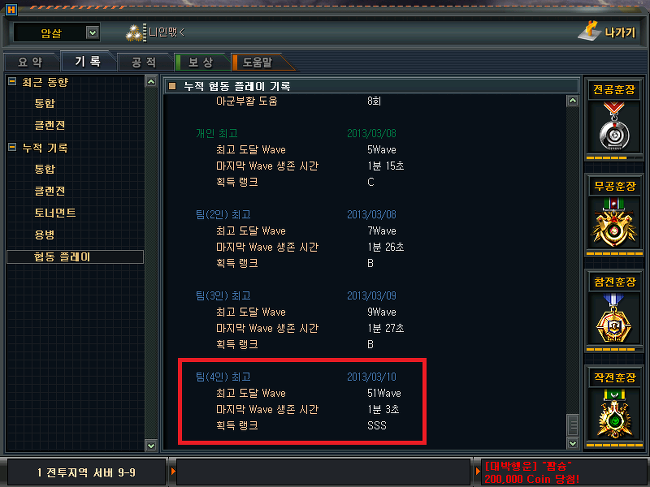This screenshot has height=487, width=650.
Task: Click the left panel scrollbar down arrow
Action: pos(151,446)
